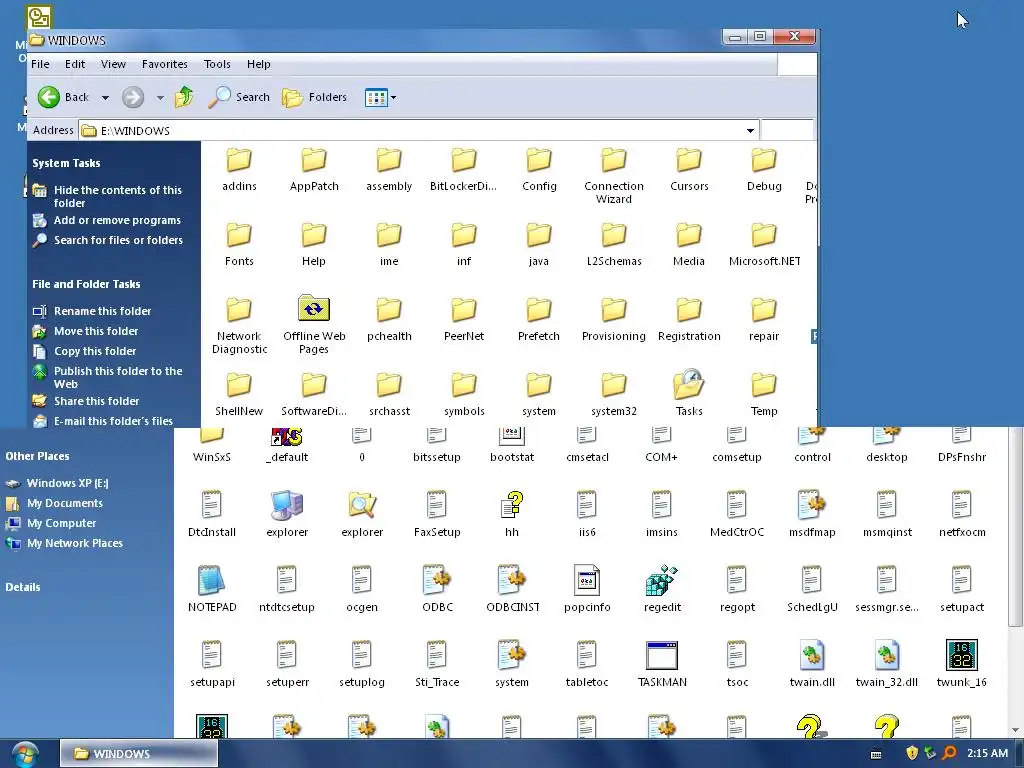Open the File menu
The height and width of the screenshot is (768, 1024).
point(40,64)
